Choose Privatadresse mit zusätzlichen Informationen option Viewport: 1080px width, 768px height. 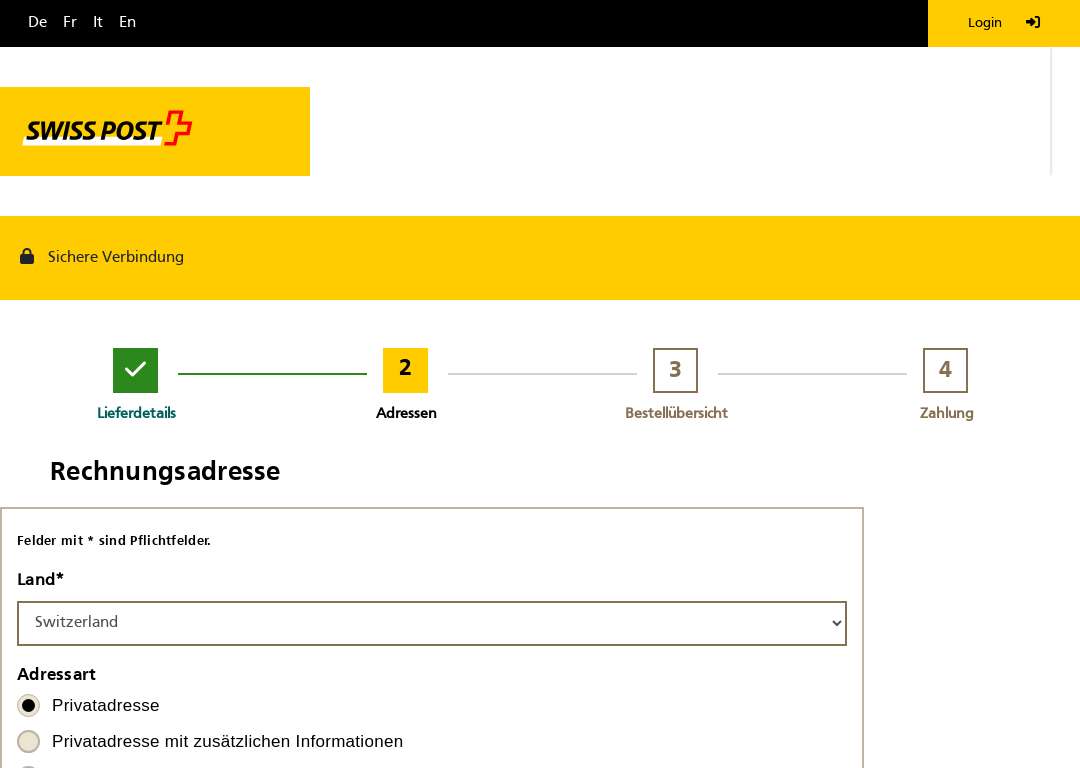[x=28, y=741]
